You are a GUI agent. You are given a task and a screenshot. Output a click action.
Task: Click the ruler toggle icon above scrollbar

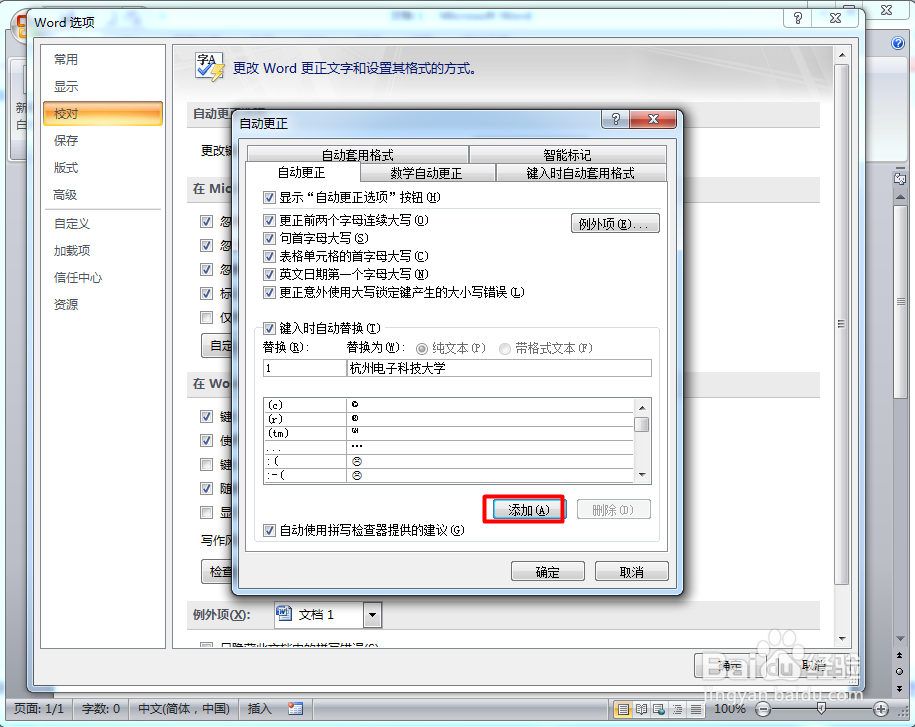(x=899, y=179)
